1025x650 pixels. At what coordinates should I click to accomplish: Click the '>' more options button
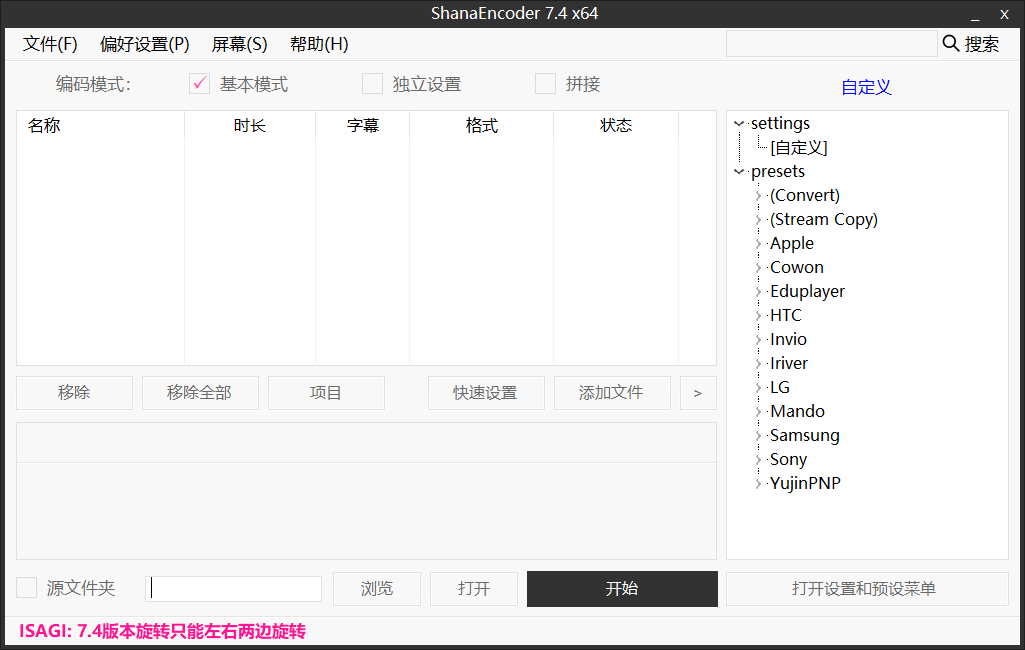click(698, 393)
